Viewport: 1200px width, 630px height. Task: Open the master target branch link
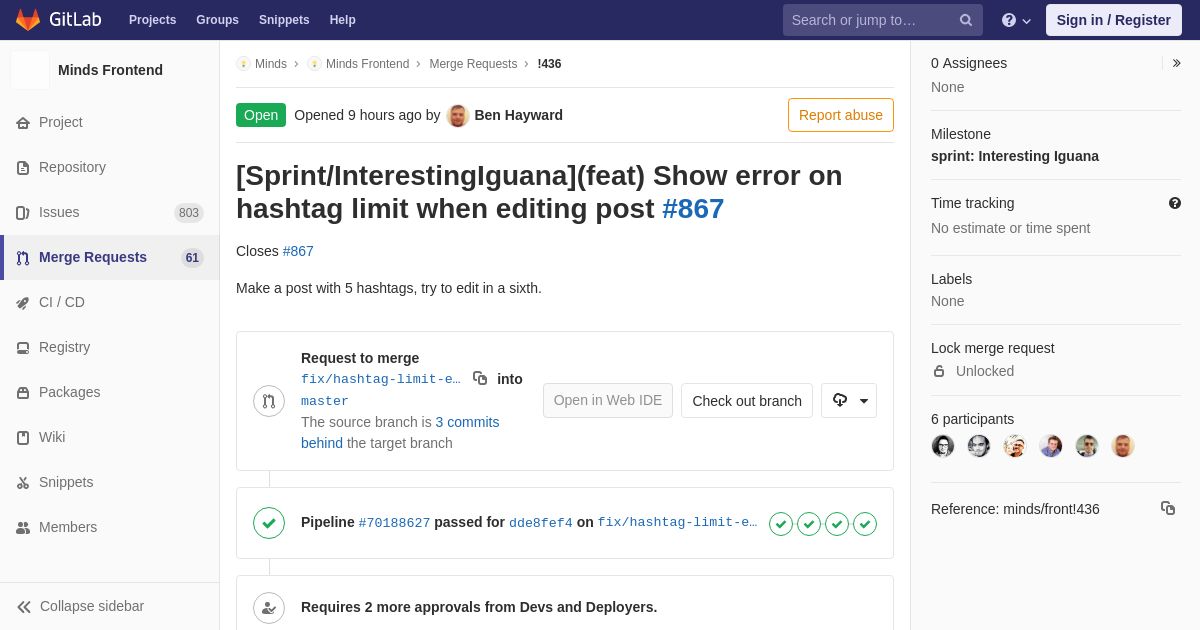325,401
